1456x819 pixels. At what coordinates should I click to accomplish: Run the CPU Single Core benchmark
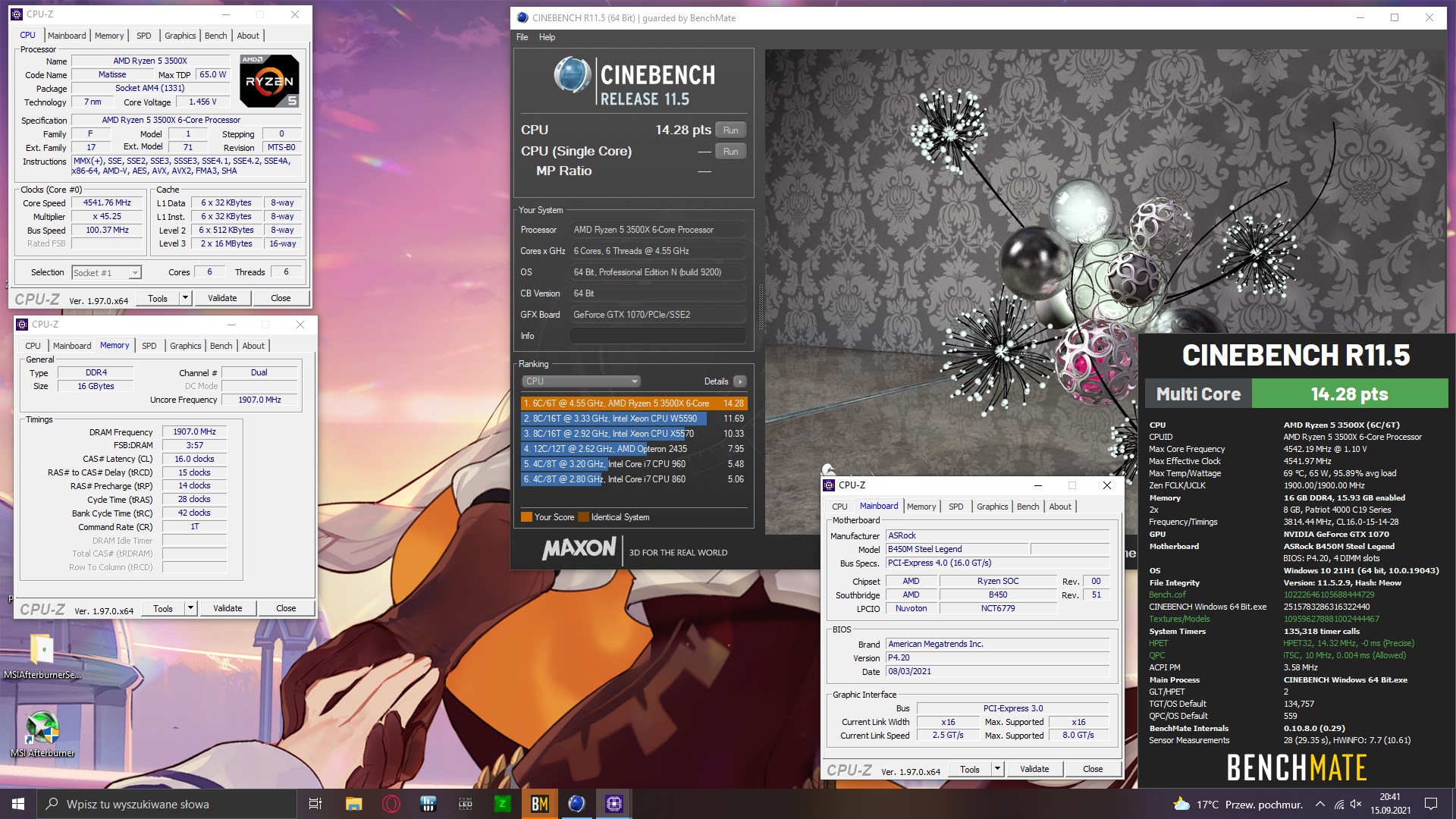point(730,152)
